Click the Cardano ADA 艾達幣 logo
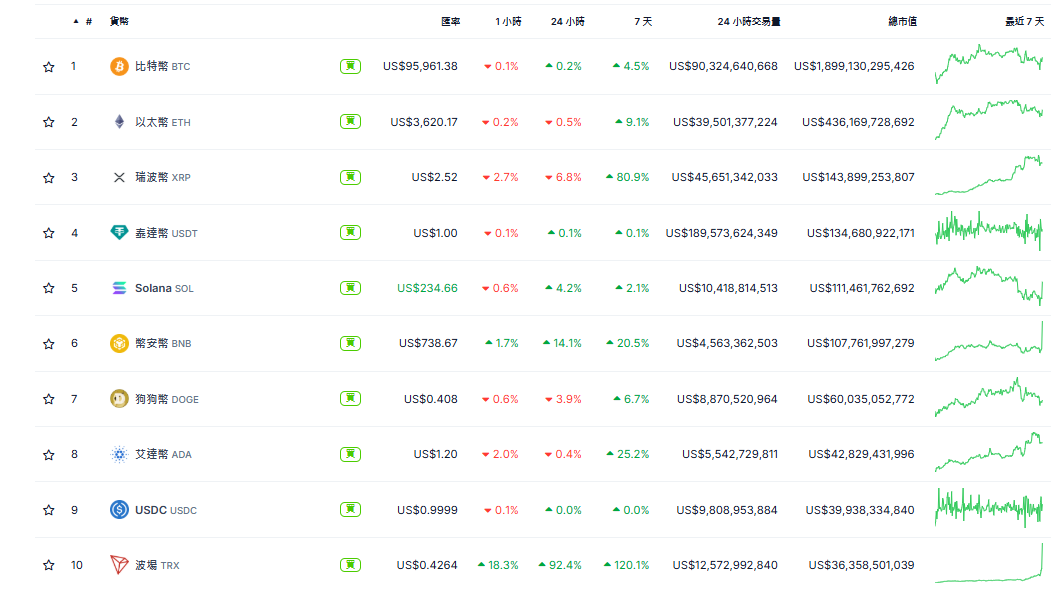Image resolution: width=1061 pixels, height=590 pixels. [x=118, y=454]
